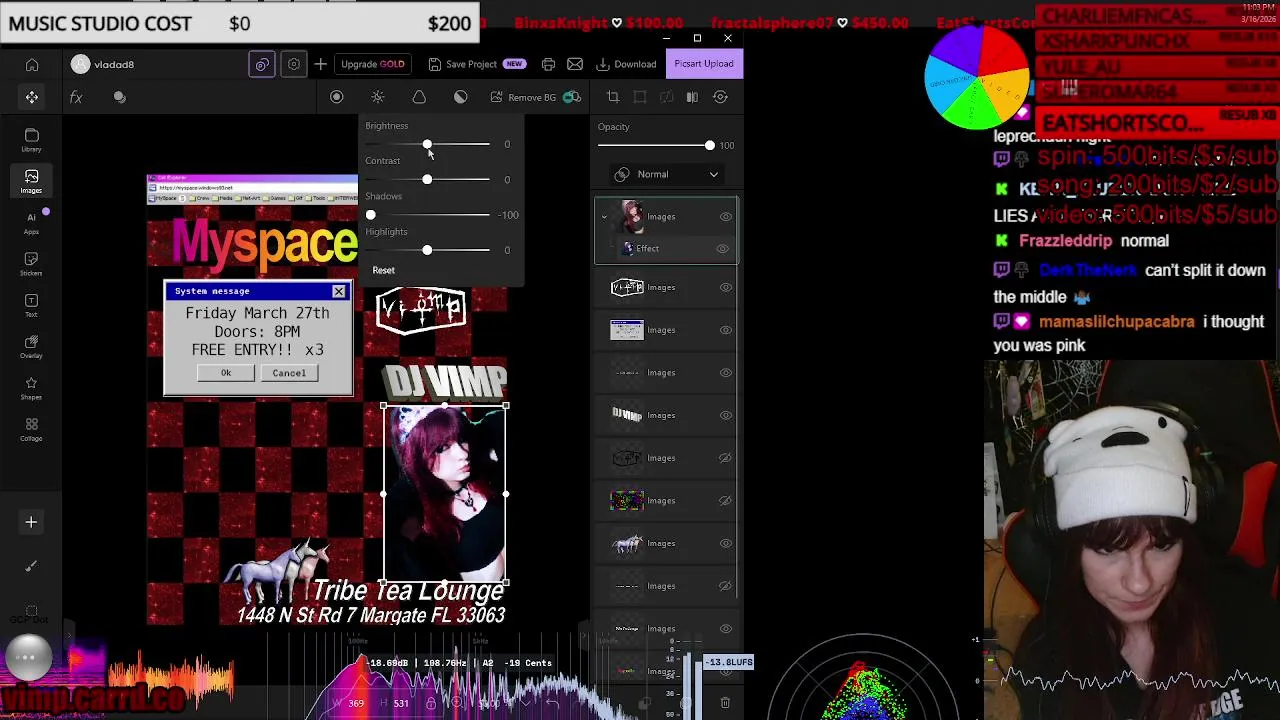The image size is (1280, 720).
Task: Click the Highlights slider handle
Action: [427, 250]
